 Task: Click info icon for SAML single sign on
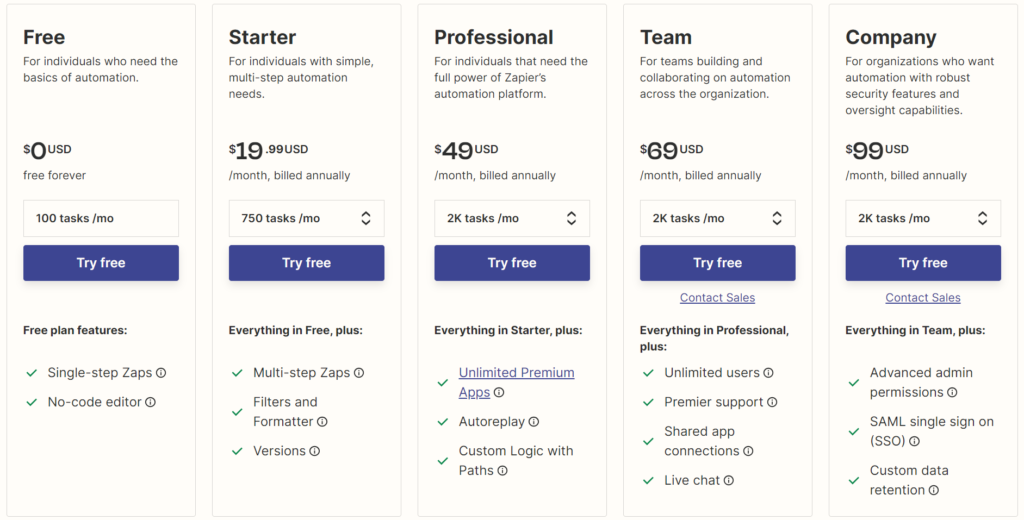(914, 442)
